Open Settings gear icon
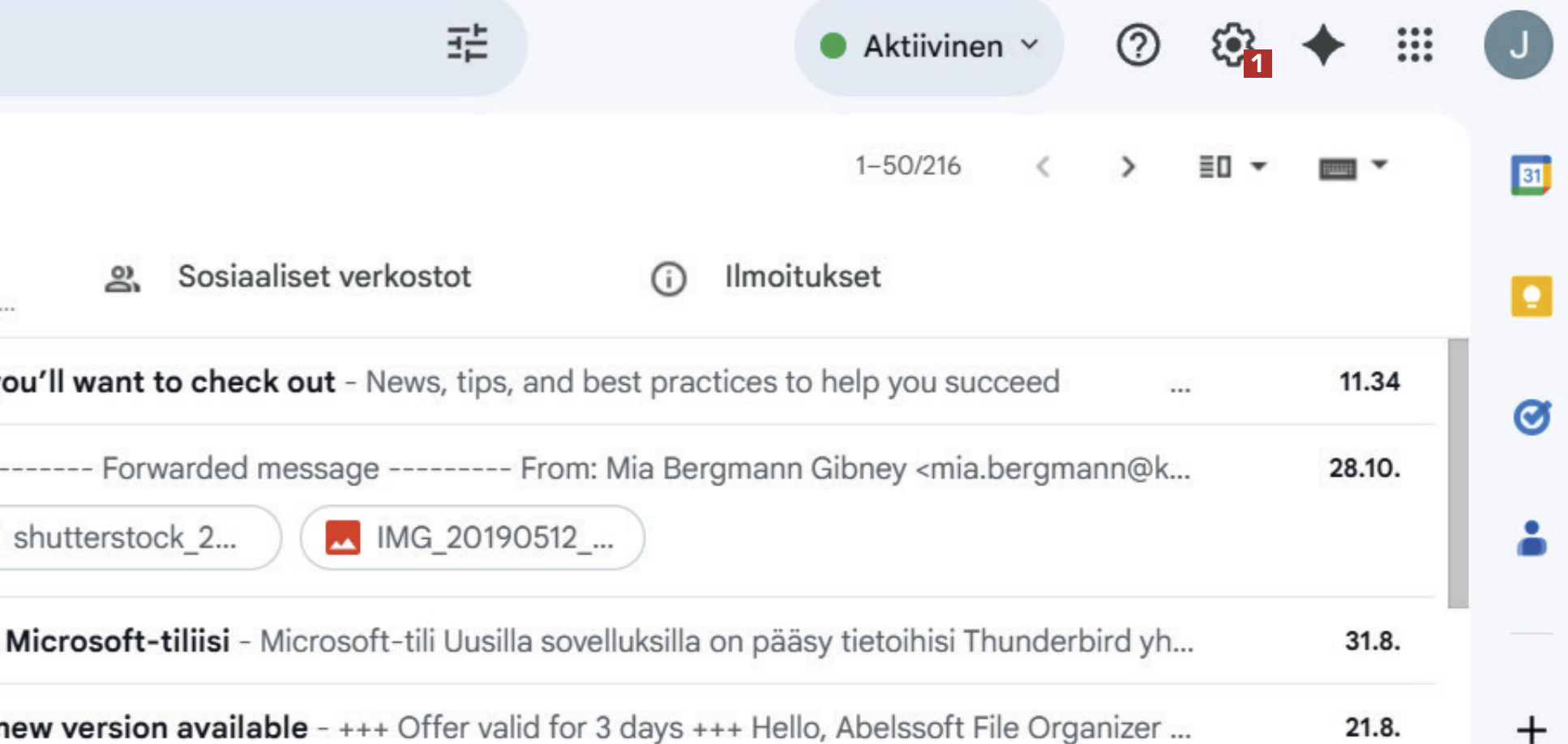The width and height of the screenshot is (1568, 744). [x=1232, y=45]
